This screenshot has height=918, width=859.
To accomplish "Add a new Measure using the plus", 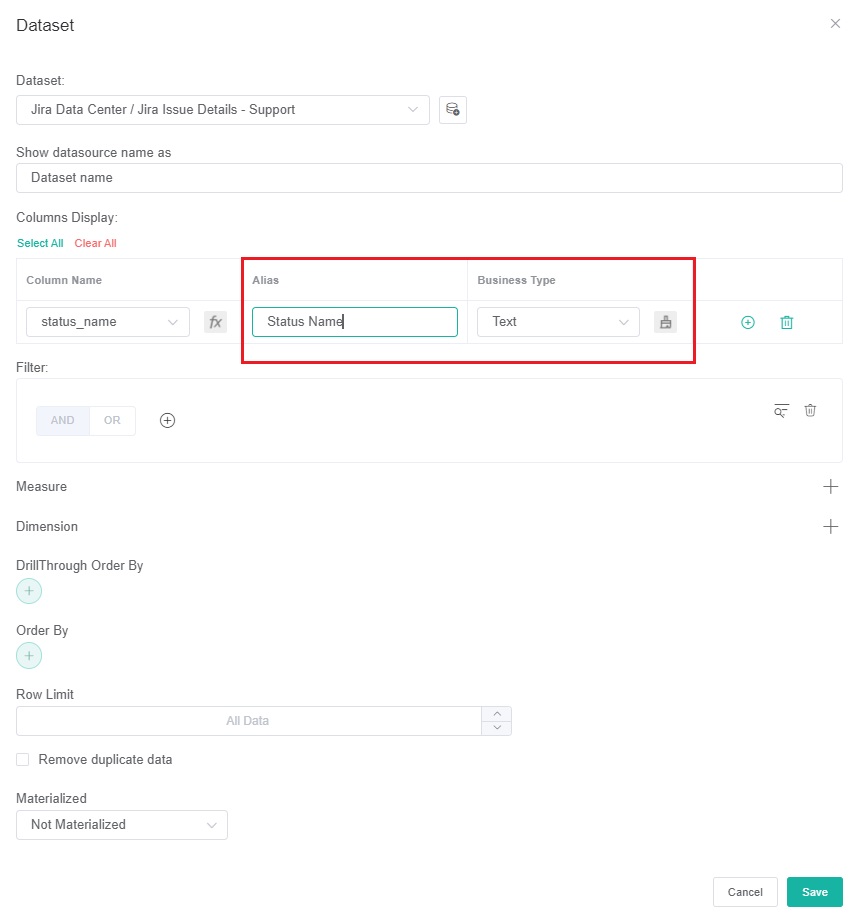I will tap(830, 487).
